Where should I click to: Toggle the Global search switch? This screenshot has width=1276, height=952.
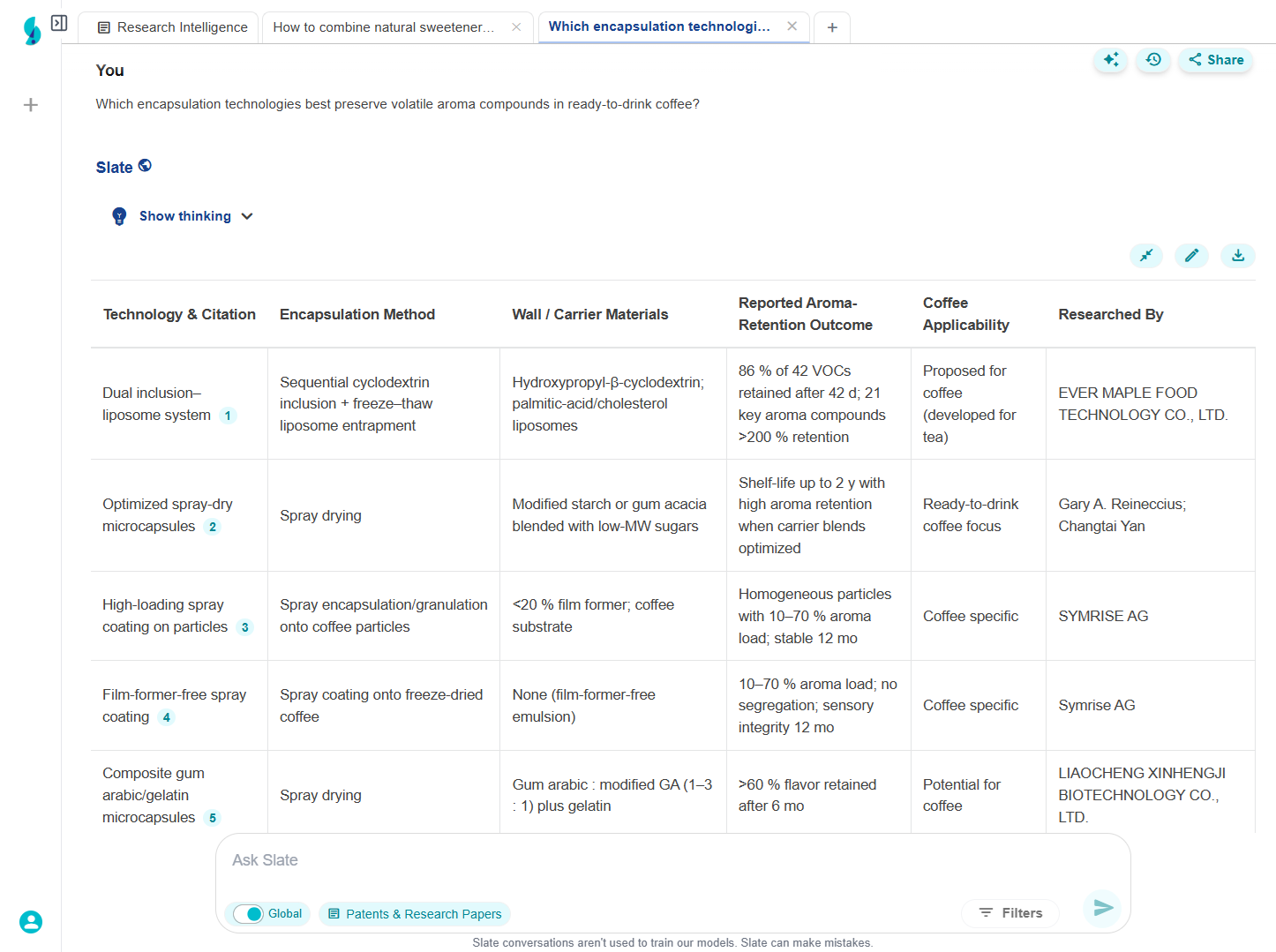(249, 914)
